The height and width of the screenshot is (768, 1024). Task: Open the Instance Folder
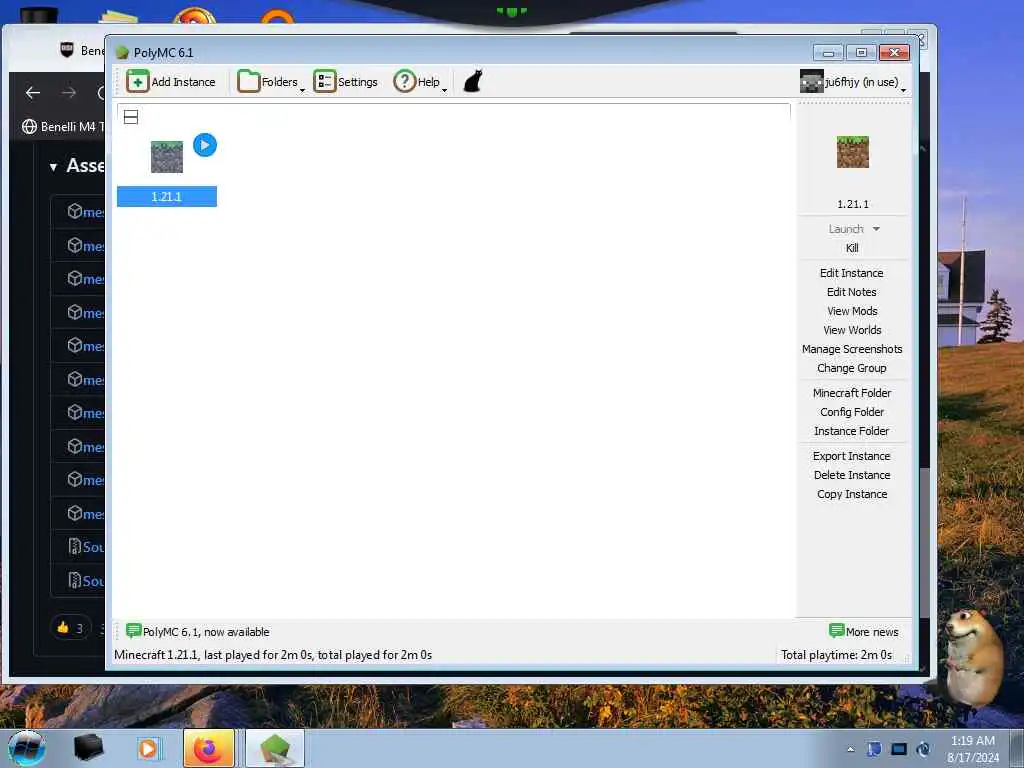tap(852, 430)
